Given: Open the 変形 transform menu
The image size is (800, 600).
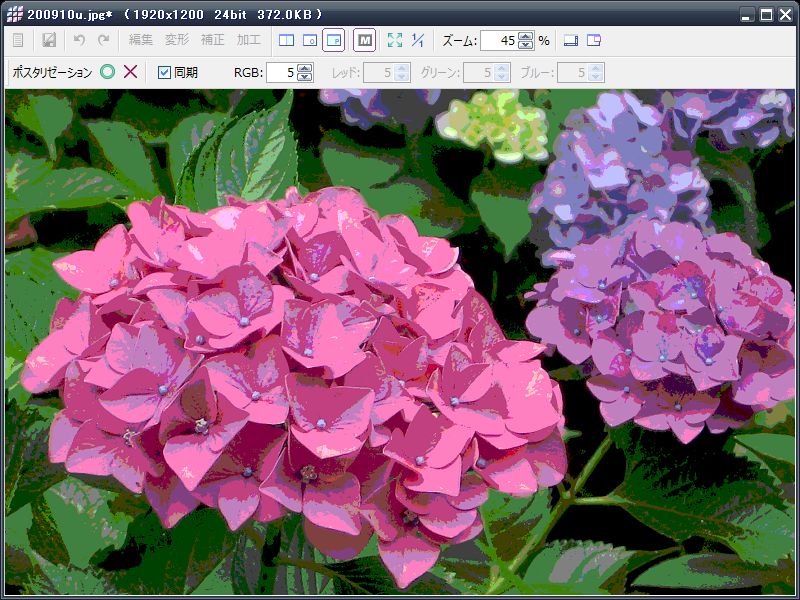Looking at the screenshot, I should [x=177, y=41].
